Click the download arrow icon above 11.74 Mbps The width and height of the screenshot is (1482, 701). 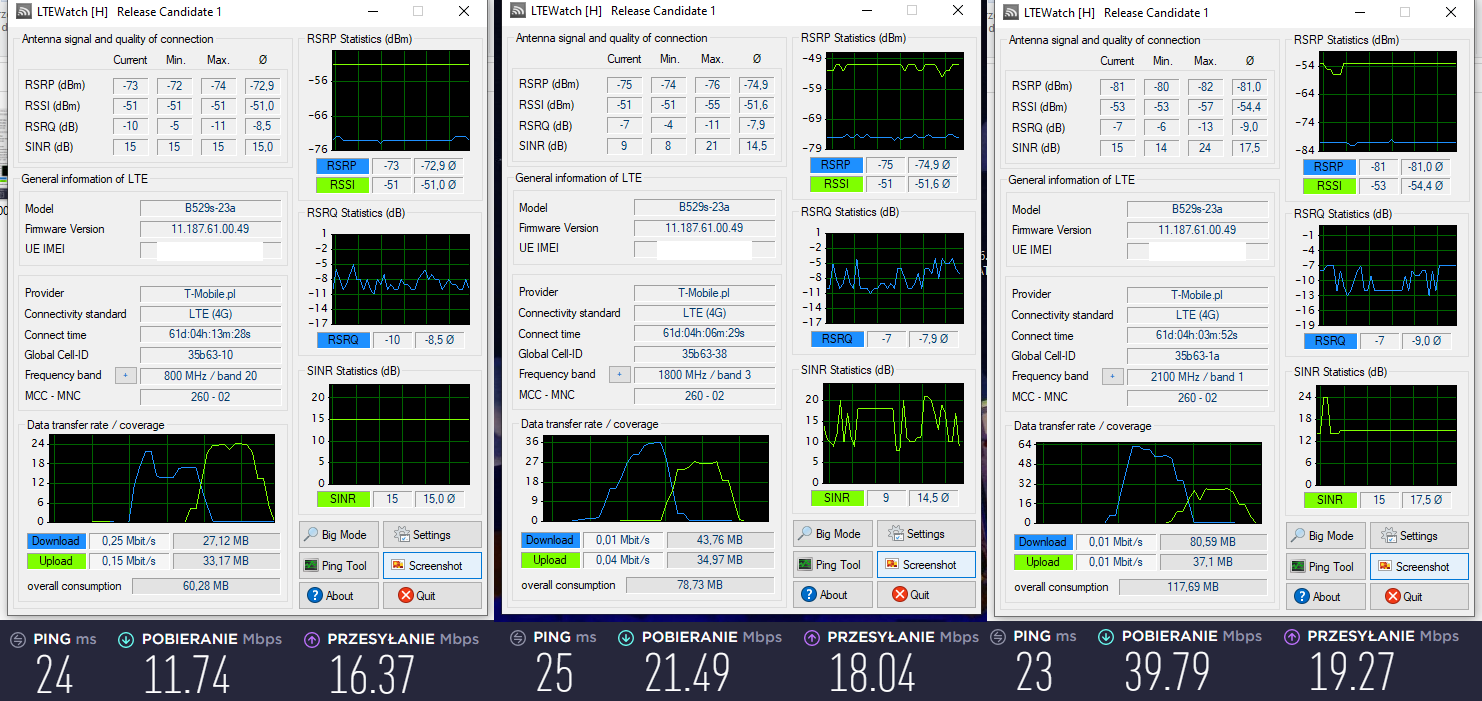[x=126, y=638]
